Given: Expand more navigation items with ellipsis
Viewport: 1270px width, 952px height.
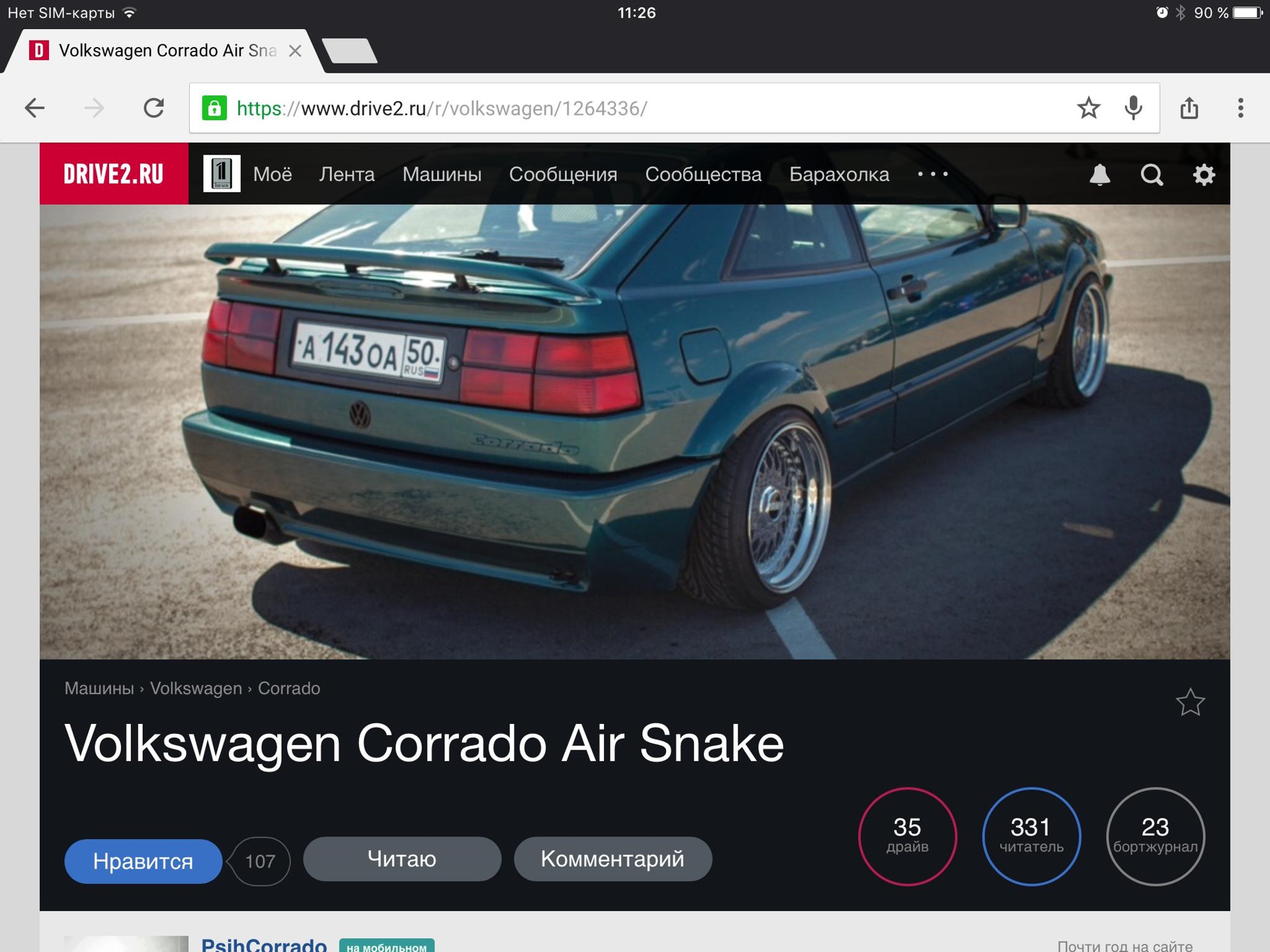Looking at the screenshot, I should point(933,175).
